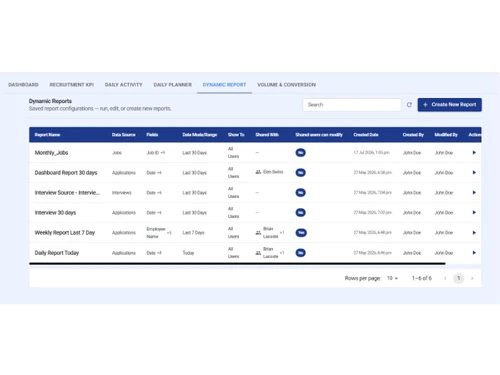The height and width of the screenshot is (375, 500).
Task: Click Shared users can modify column header
Action: (x=319, y=135)
